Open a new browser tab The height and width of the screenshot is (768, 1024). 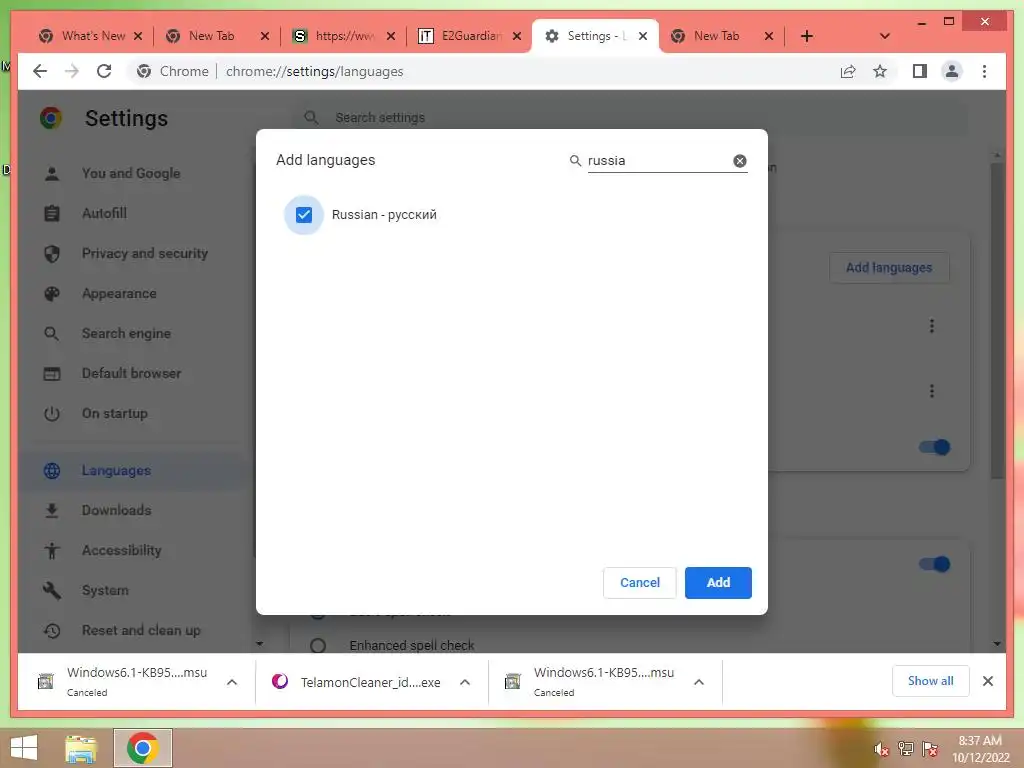(x=807, y=36)
